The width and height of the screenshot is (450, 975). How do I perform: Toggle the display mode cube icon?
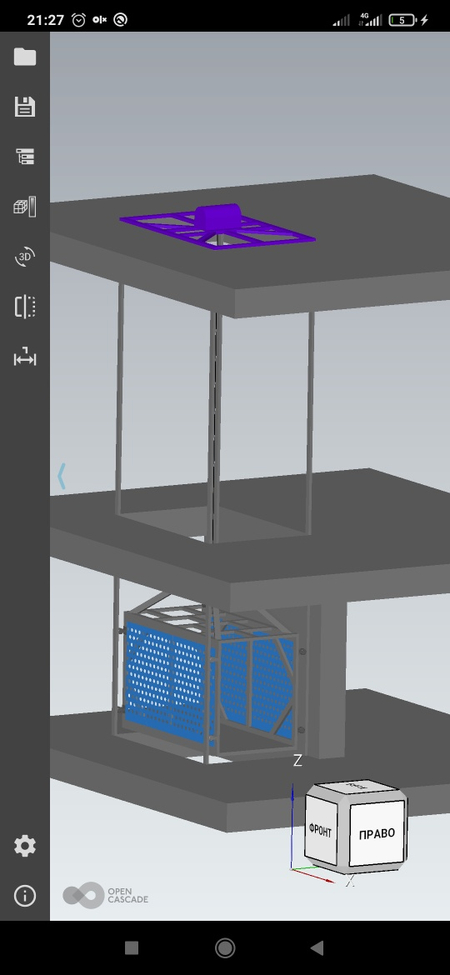click(x=25, y=207)
